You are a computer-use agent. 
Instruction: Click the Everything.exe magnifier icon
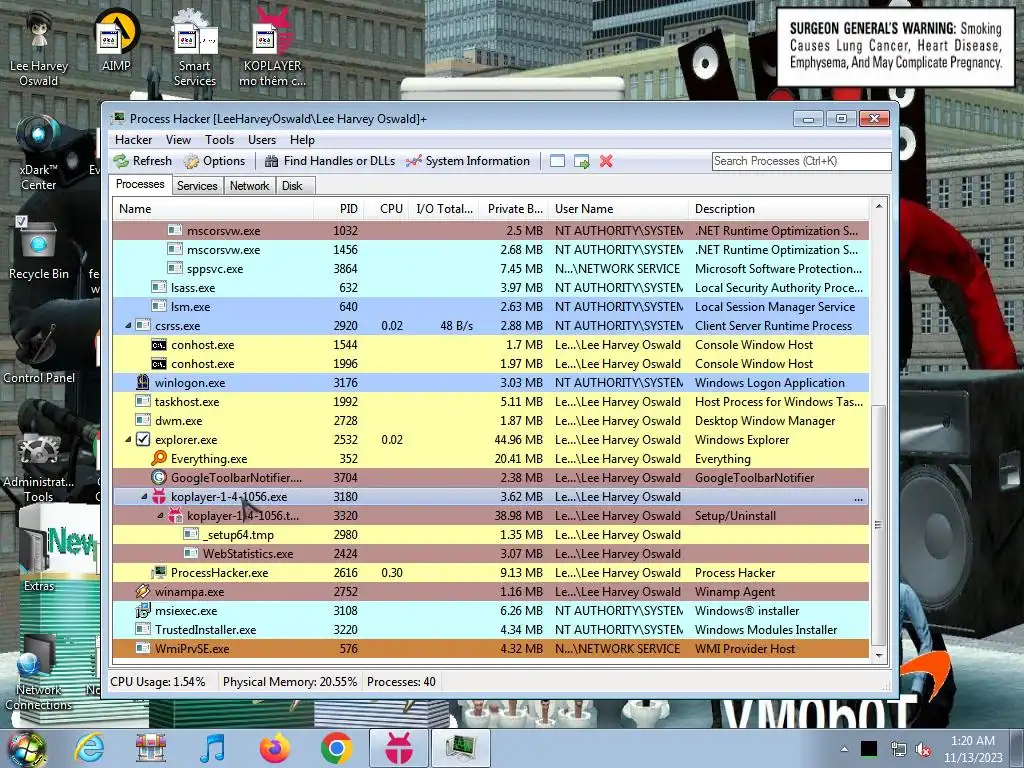[159, 458]
